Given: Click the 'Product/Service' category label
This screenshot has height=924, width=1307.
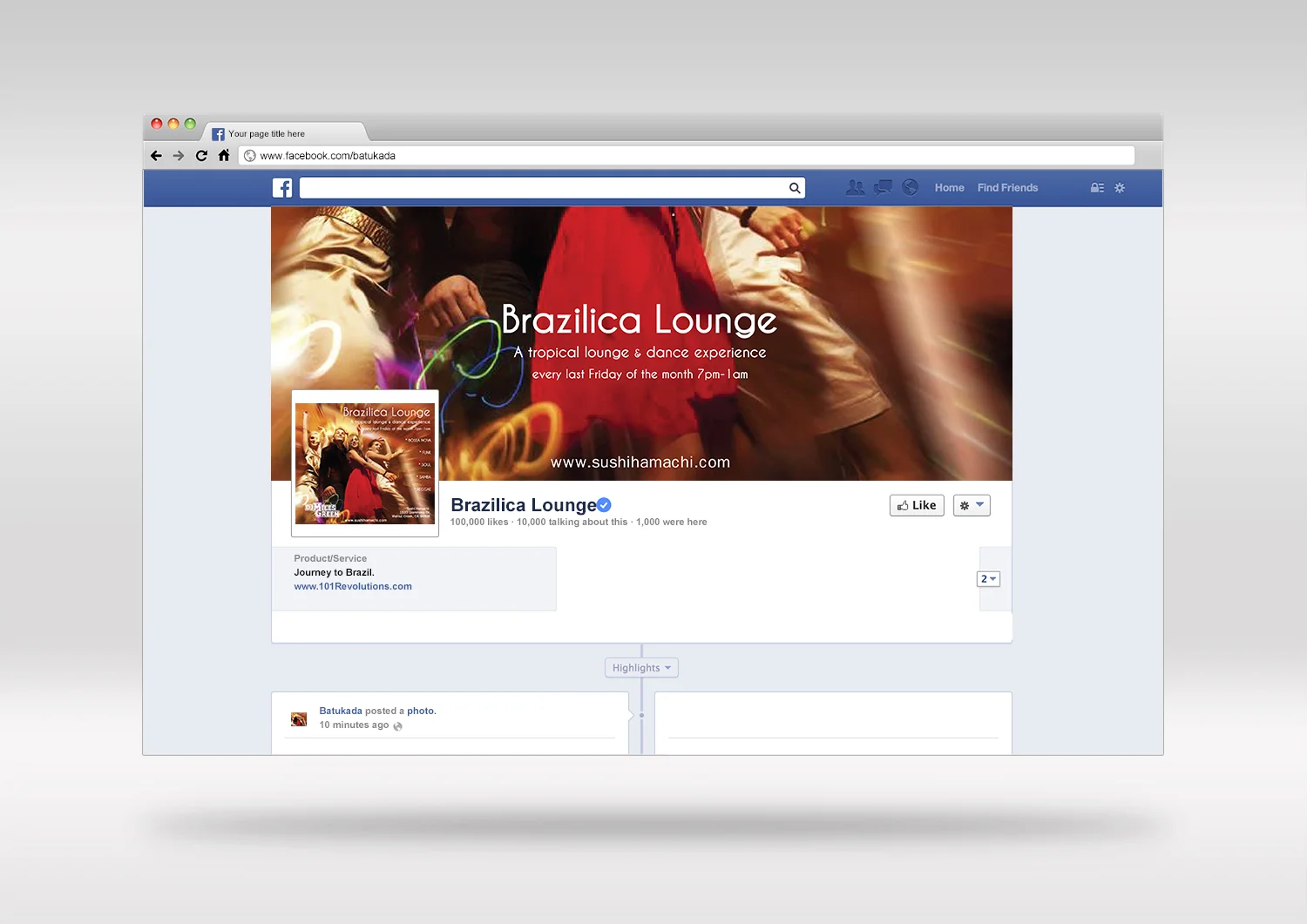Looking at the screenshot, I should 330,558.
